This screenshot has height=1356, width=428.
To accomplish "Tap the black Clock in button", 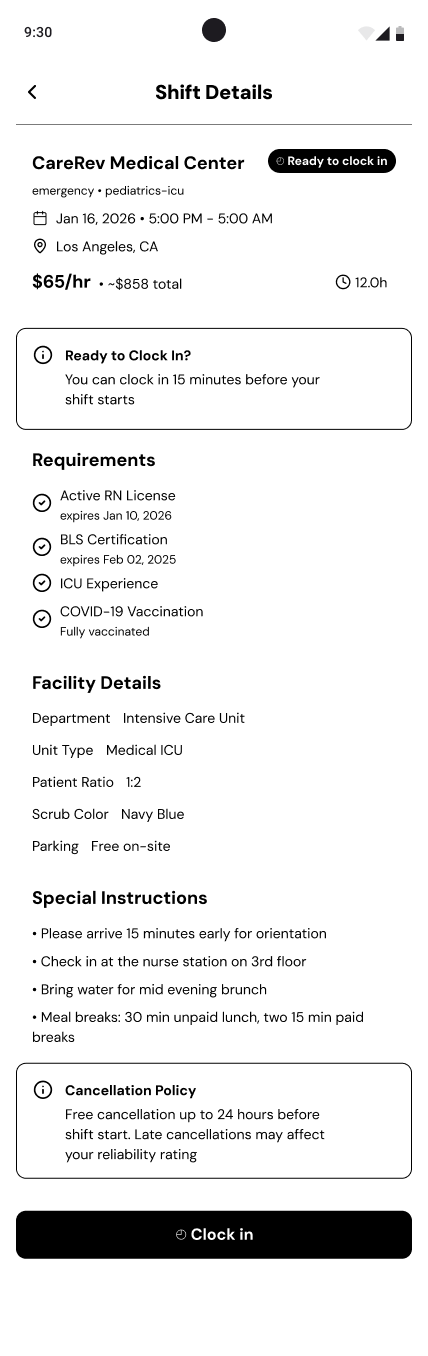I will click(214, 1235).
